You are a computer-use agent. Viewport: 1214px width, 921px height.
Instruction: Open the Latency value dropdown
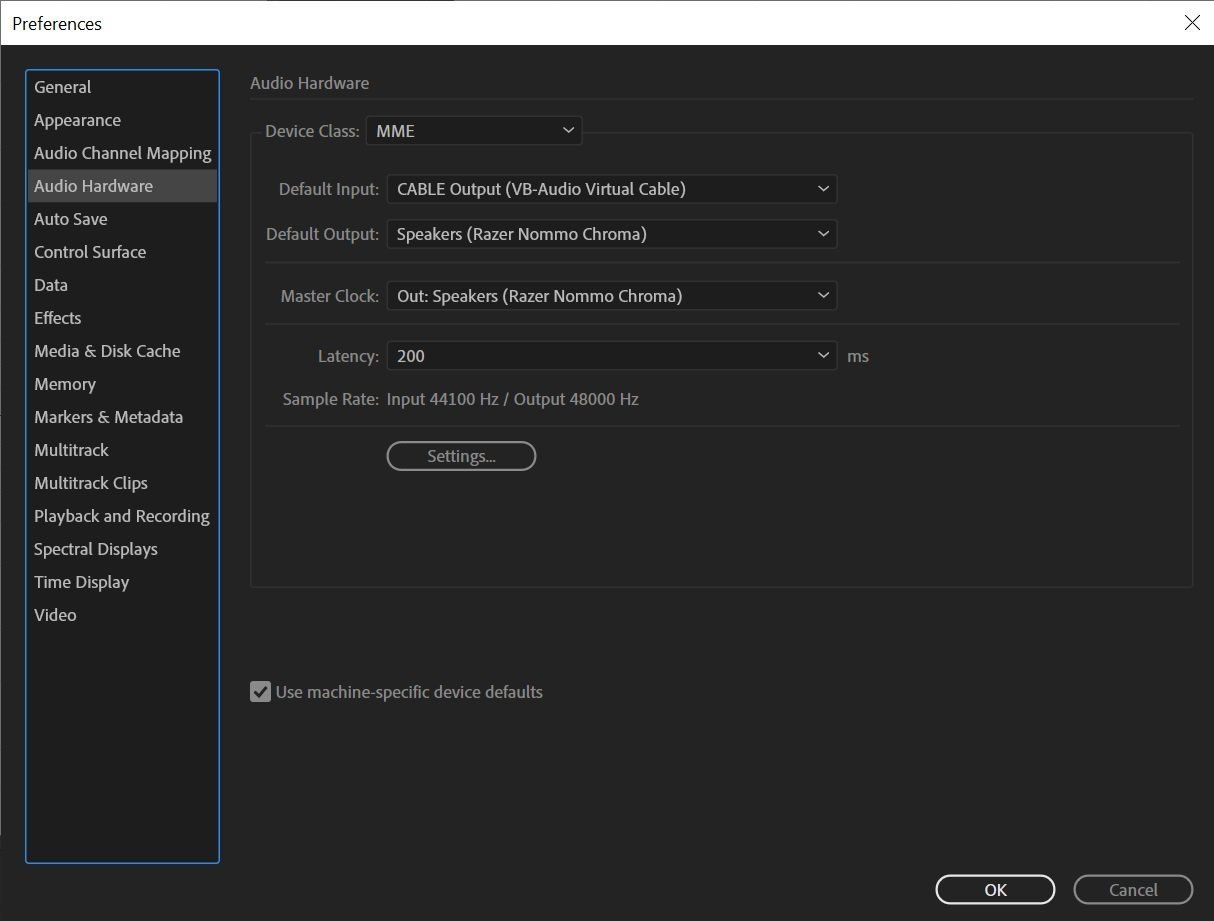612,356
